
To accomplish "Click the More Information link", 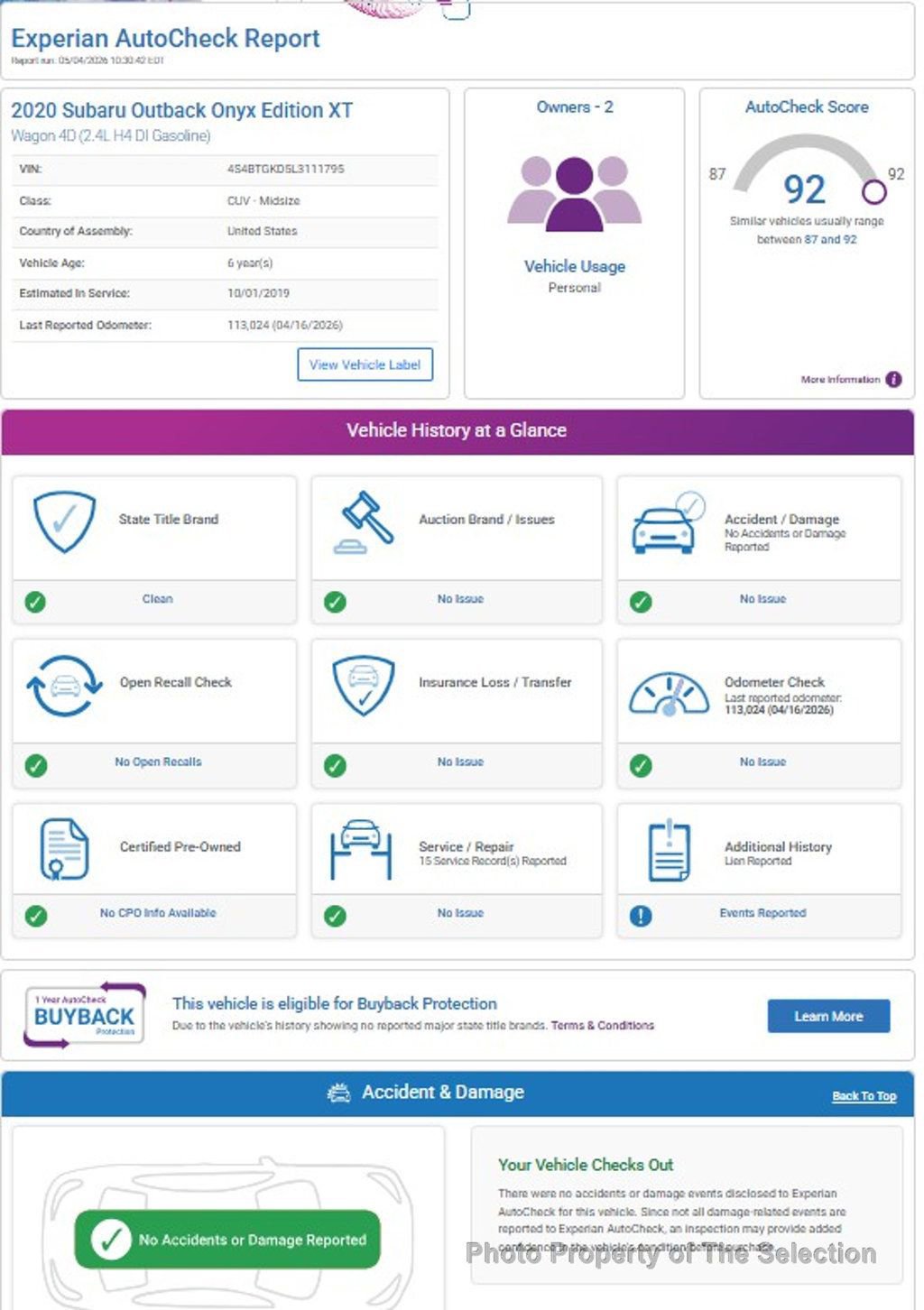I will (840, 380).
